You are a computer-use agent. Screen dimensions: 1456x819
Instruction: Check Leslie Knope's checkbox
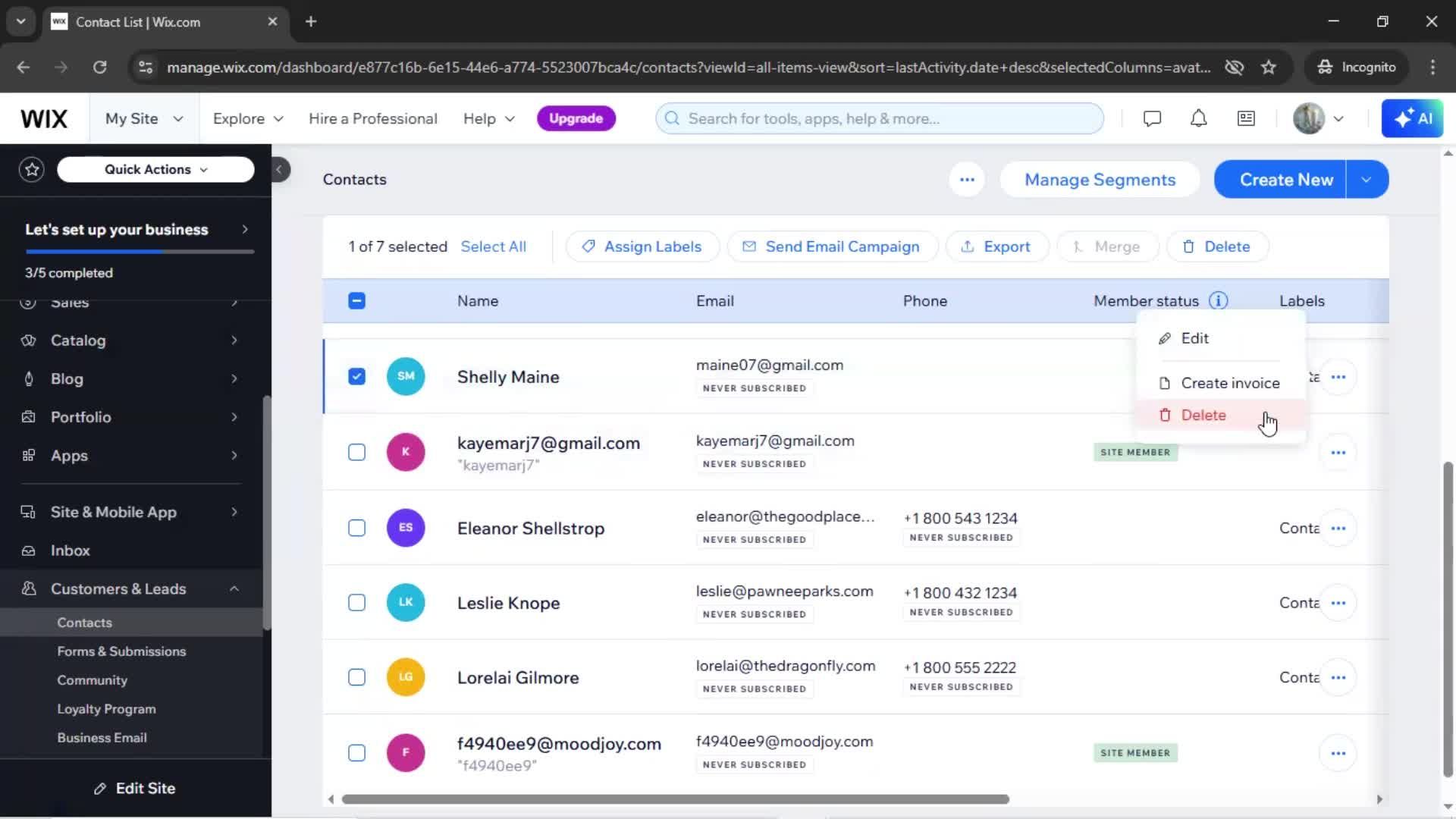click(x=356, y=603)
